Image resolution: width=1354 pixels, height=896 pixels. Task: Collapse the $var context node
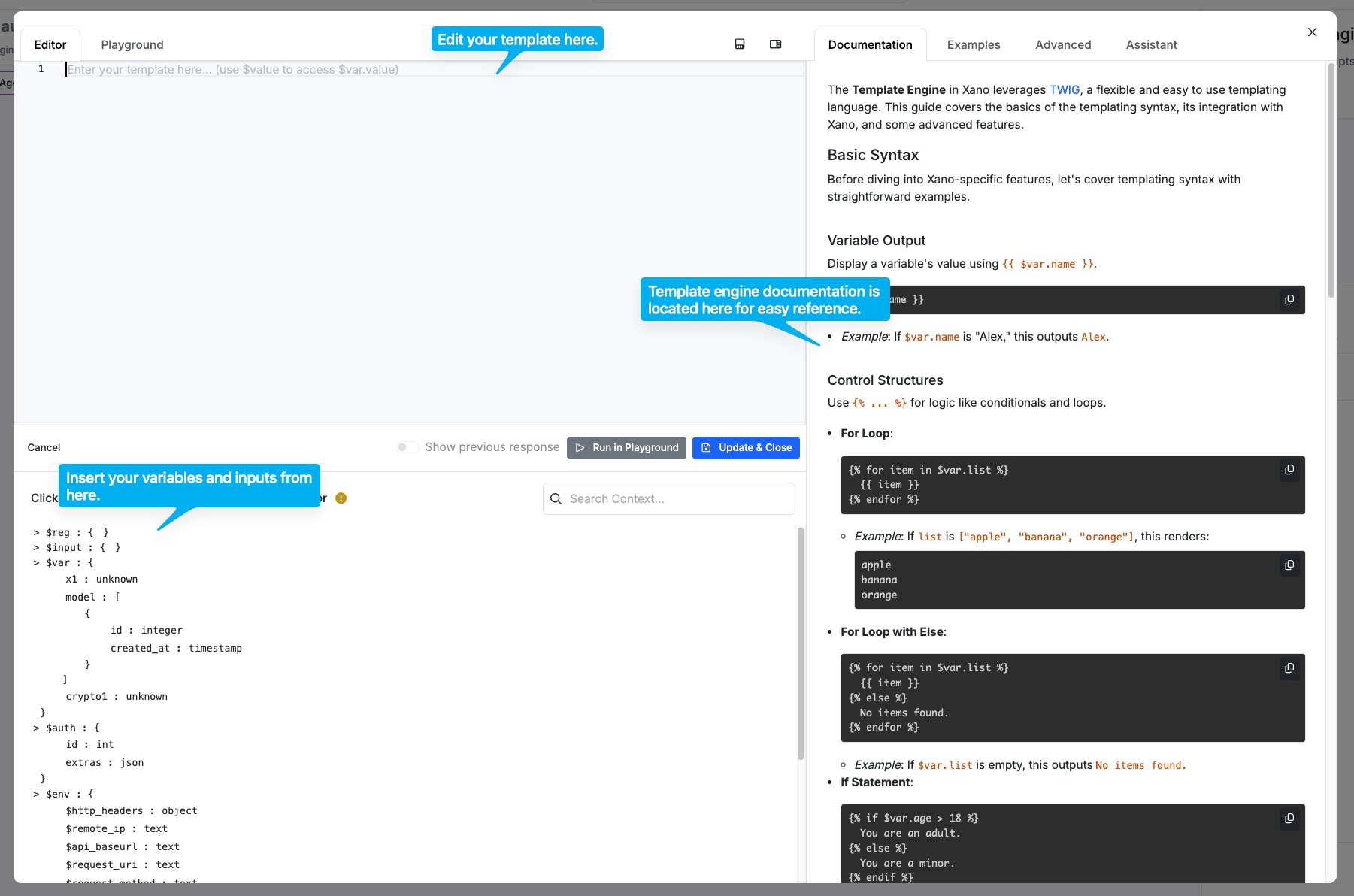coord(36,562)
